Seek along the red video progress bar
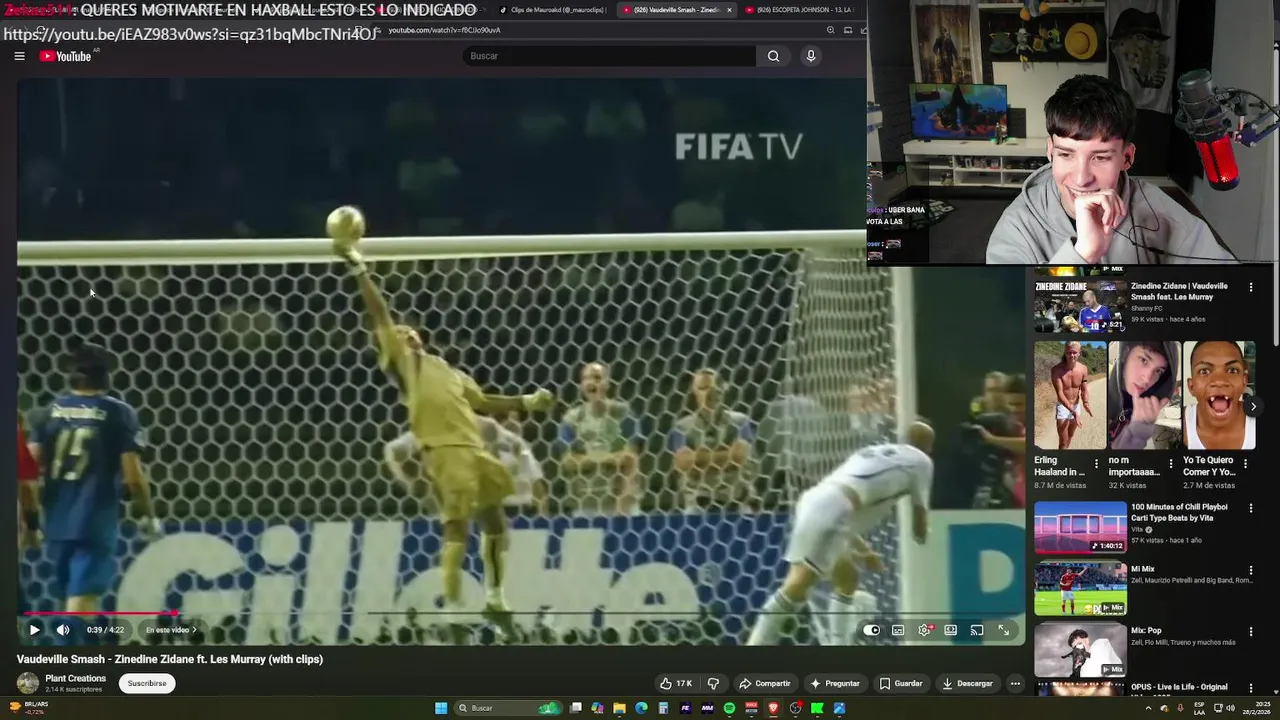Image resolution: width=1280 pixels, height=720 pixels. tap(520, 613)
